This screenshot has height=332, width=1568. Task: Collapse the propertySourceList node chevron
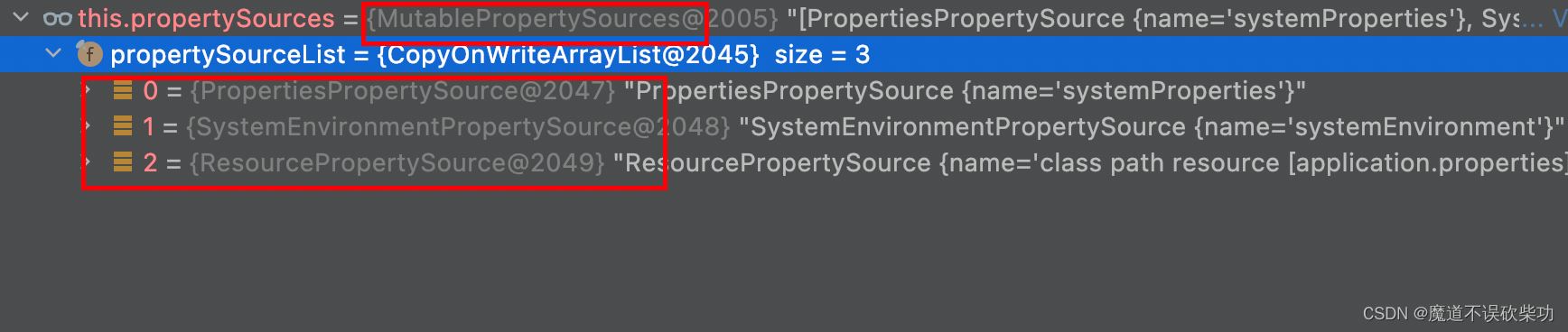pyautogui.click(x=53, y=54)
